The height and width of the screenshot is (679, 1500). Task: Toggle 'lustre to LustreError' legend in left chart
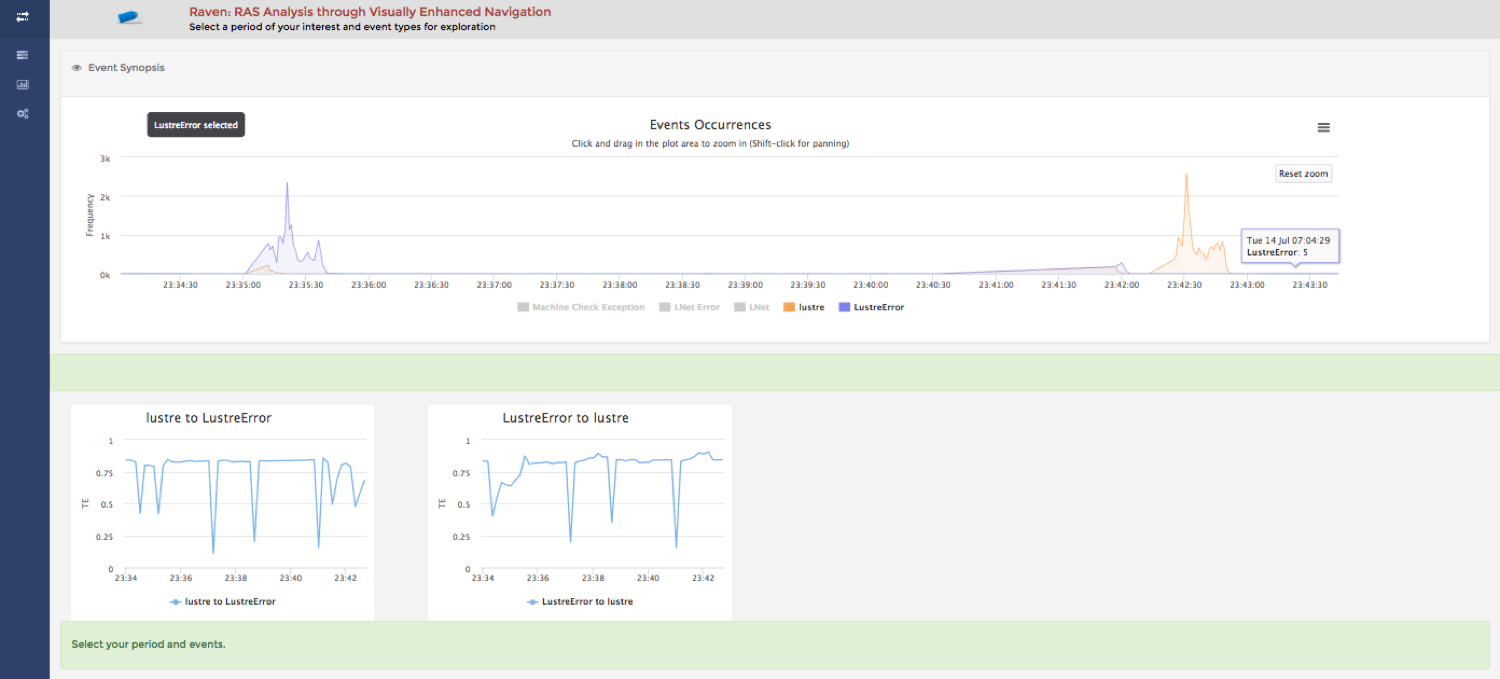coord(229,602)
